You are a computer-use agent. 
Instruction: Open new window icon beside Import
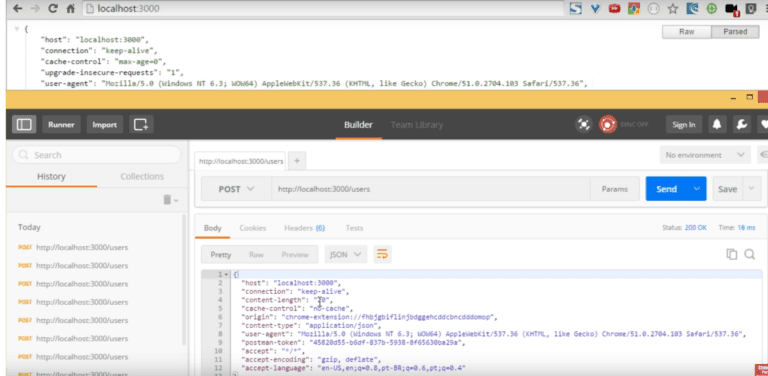pos(141,124)
